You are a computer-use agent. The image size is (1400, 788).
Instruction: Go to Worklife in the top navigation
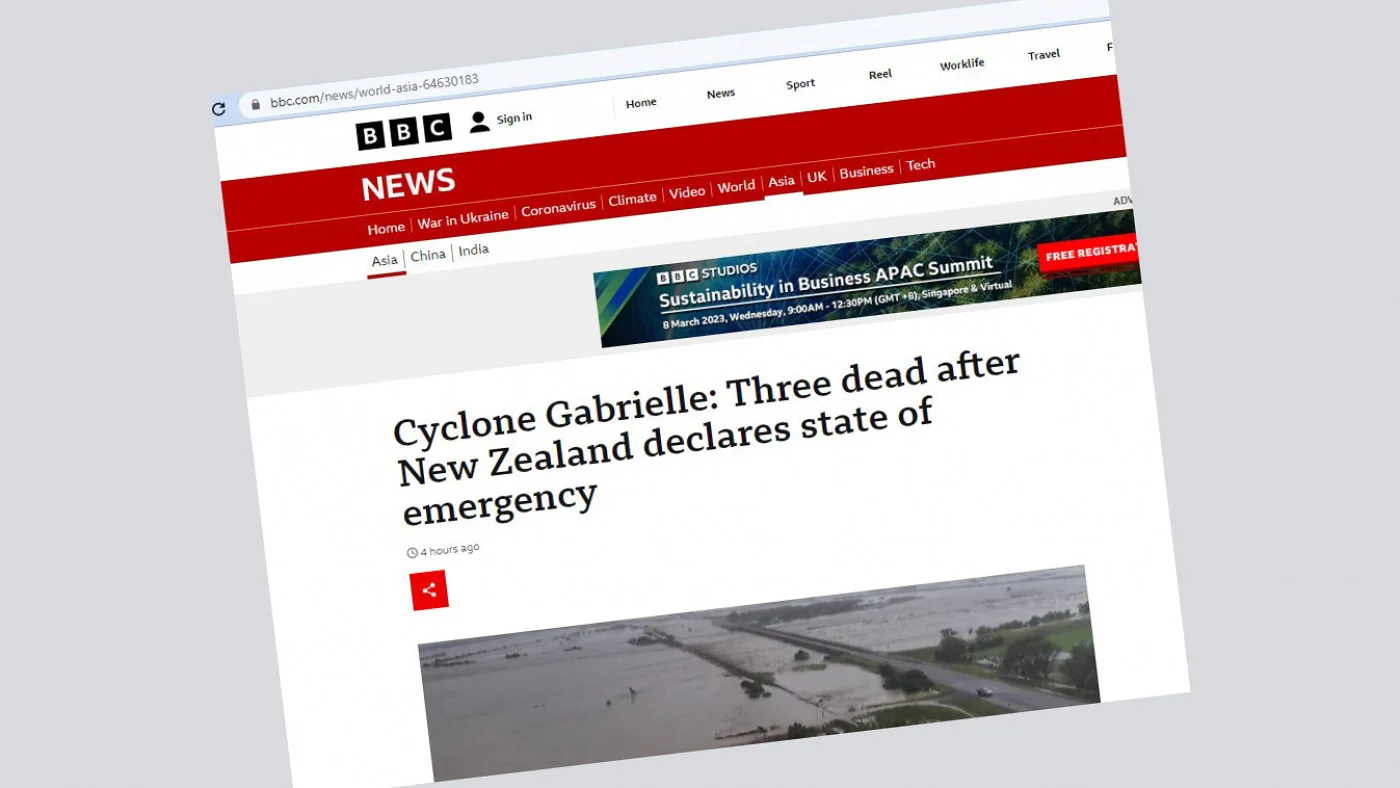point(962,64)
